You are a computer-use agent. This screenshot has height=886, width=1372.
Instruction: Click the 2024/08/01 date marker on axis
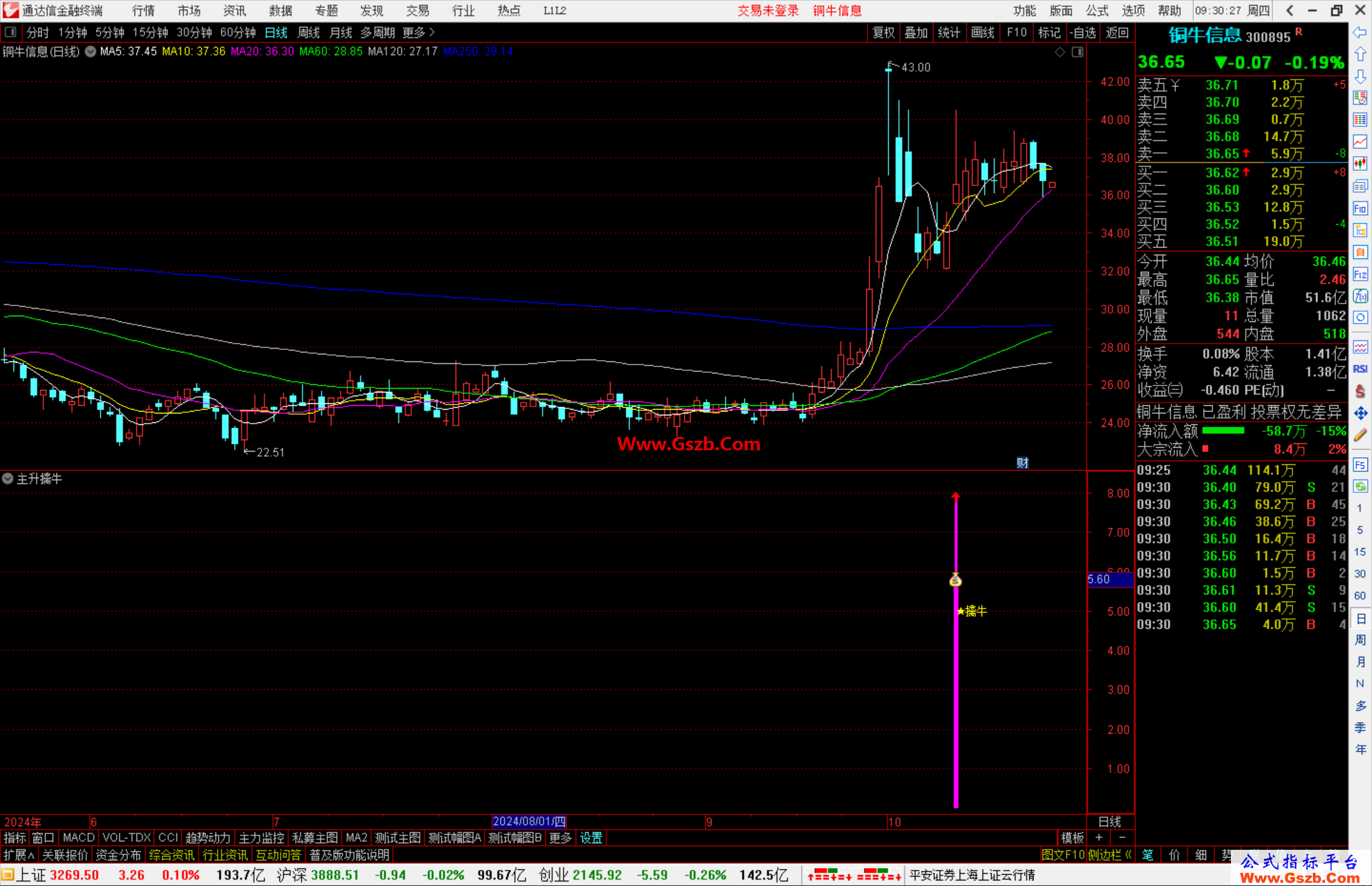[x=529, y=821]
